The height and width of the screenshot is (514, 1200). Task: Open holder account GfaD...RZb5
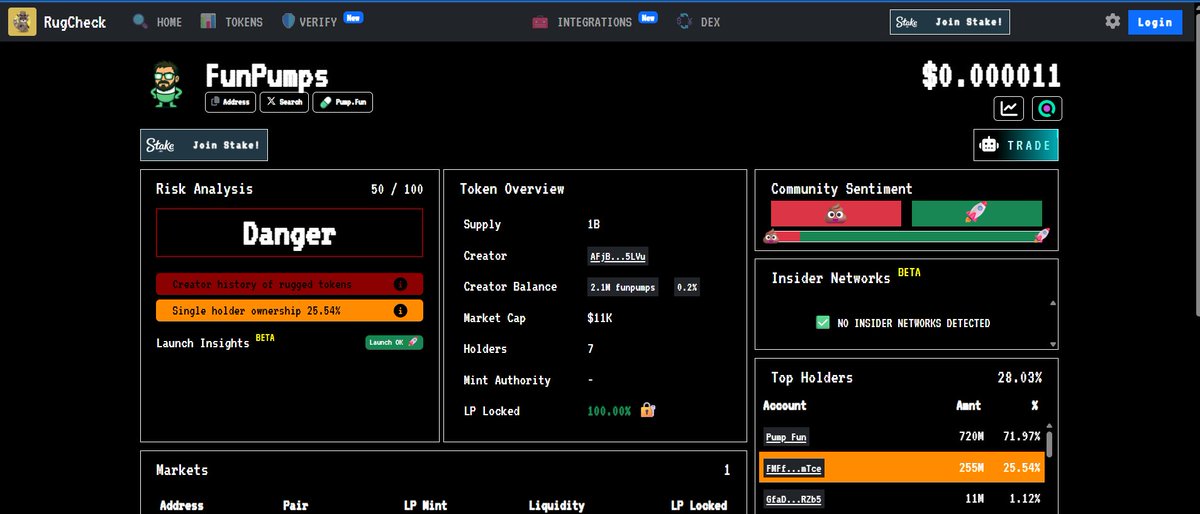pos(794,499)
